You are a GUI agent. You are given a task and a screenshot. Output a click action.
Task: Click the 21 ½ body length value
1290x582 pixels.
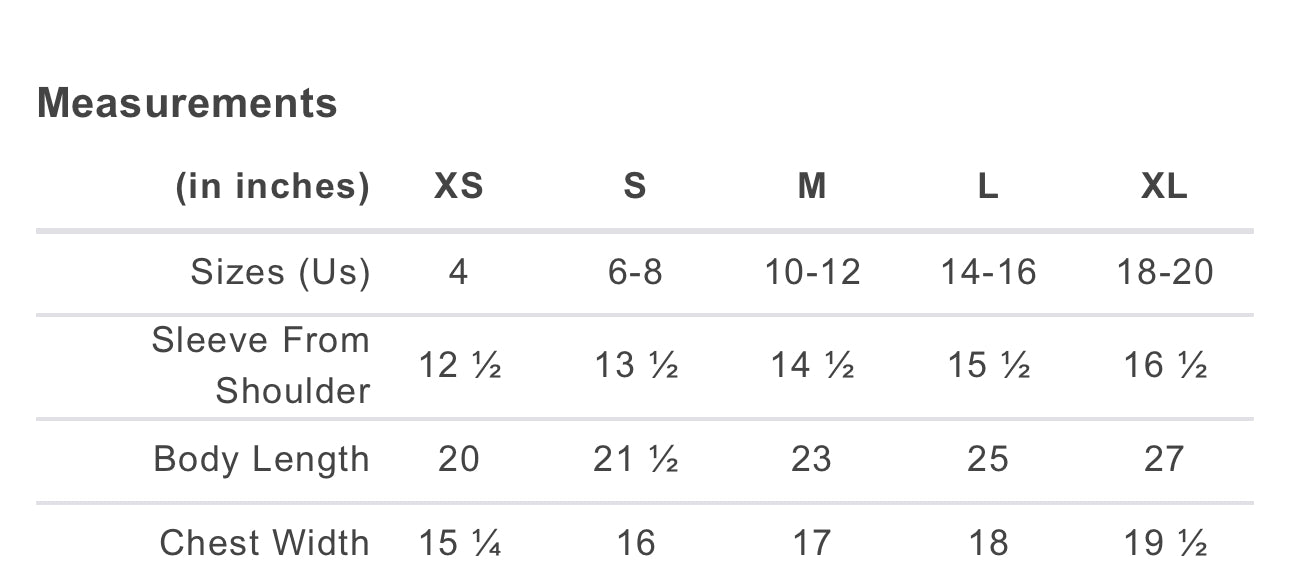pos(636,460)
